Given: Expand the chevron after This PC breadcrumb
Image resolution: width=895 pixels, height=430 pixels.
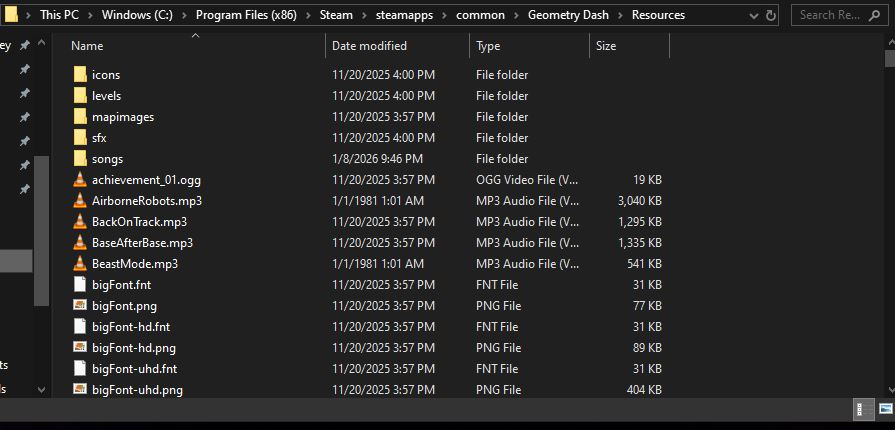Looking at the screenshot, I should click(x=92, y=15).
